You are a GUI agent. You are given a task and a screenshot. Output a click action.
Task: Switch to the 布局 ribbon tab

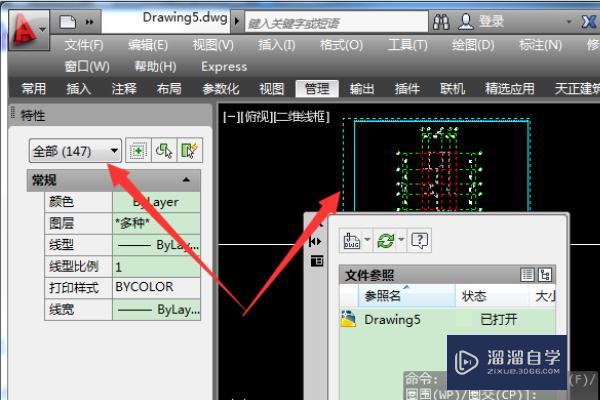tap(169, 89)
